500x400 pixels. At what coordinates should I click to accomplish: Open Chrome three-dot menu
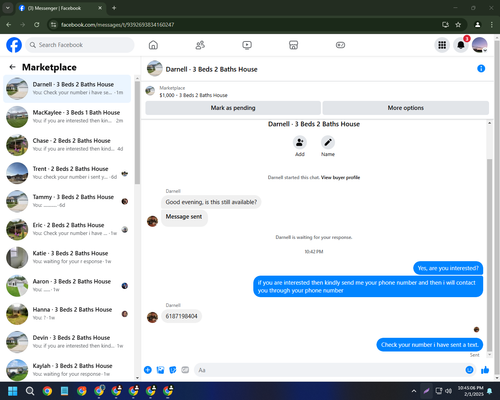click(491, 25)
